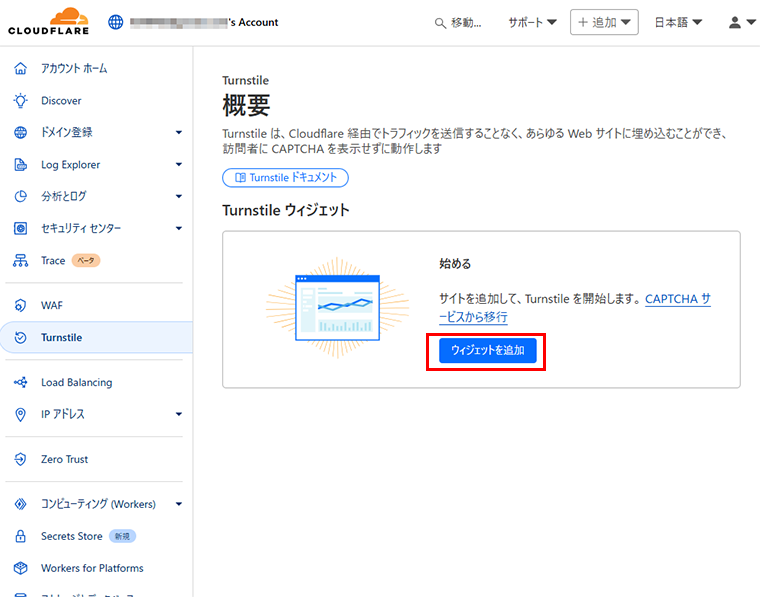Open the search magnifier icon

click(x=440, y=23)
